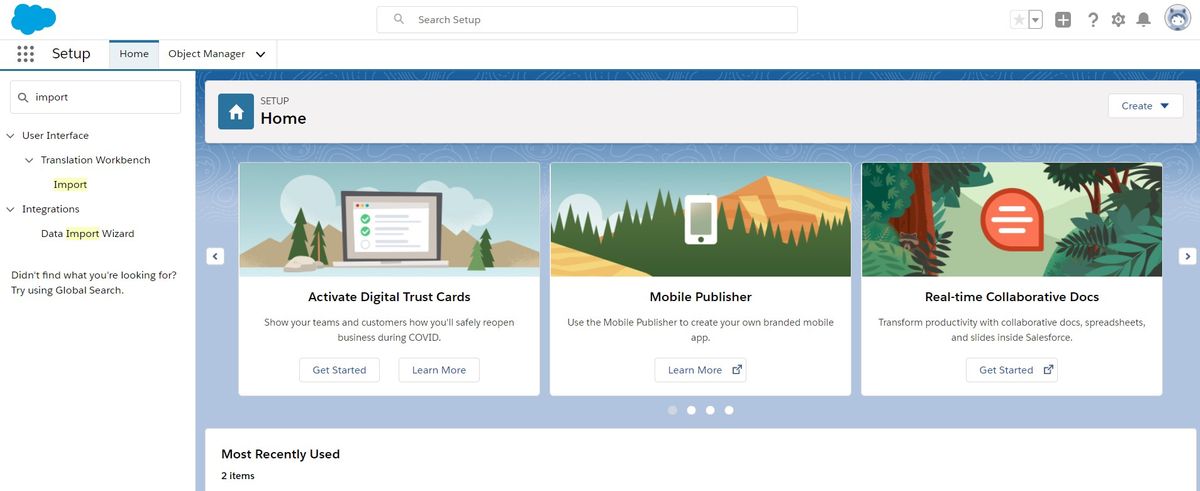Select the Home tab
Image resolution: width=1200 pixels, height=491 pixels.
click(134, 54)
